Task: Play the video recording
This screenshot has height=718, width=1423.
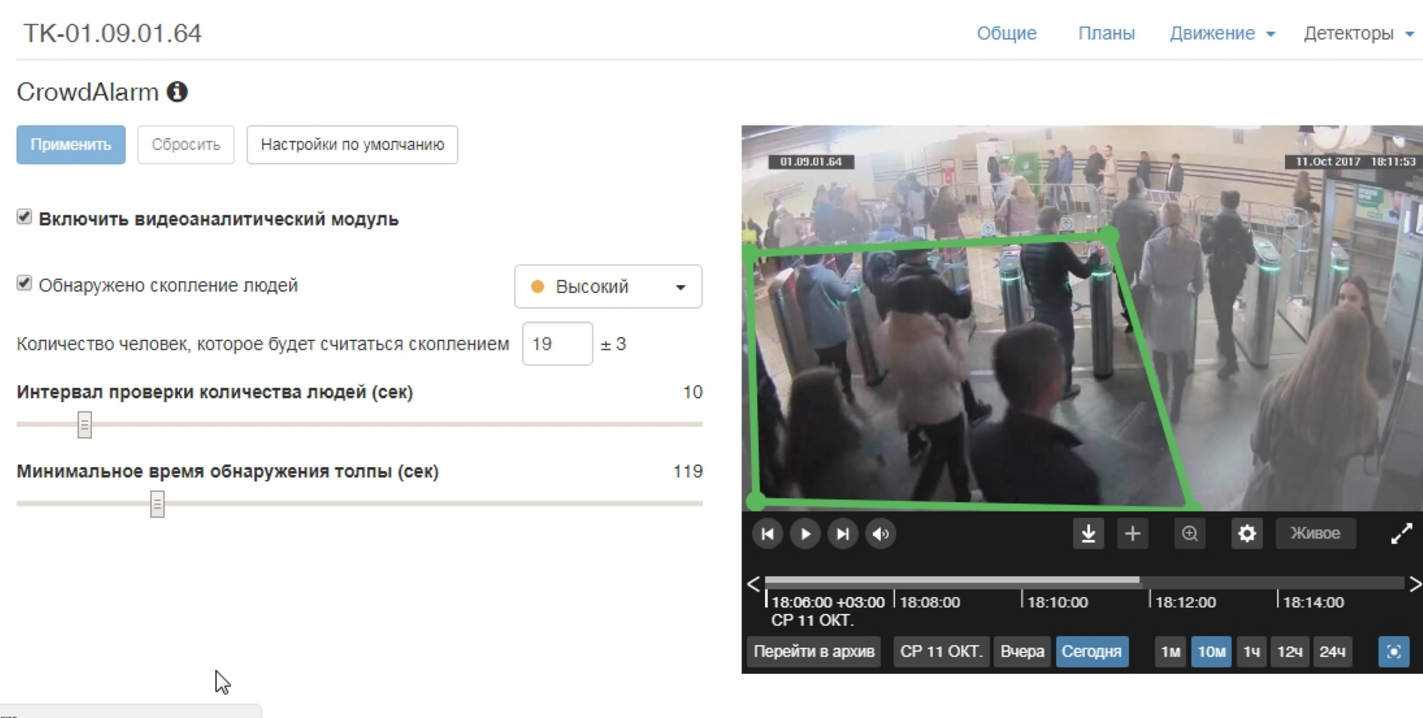Action: (805, 534)
